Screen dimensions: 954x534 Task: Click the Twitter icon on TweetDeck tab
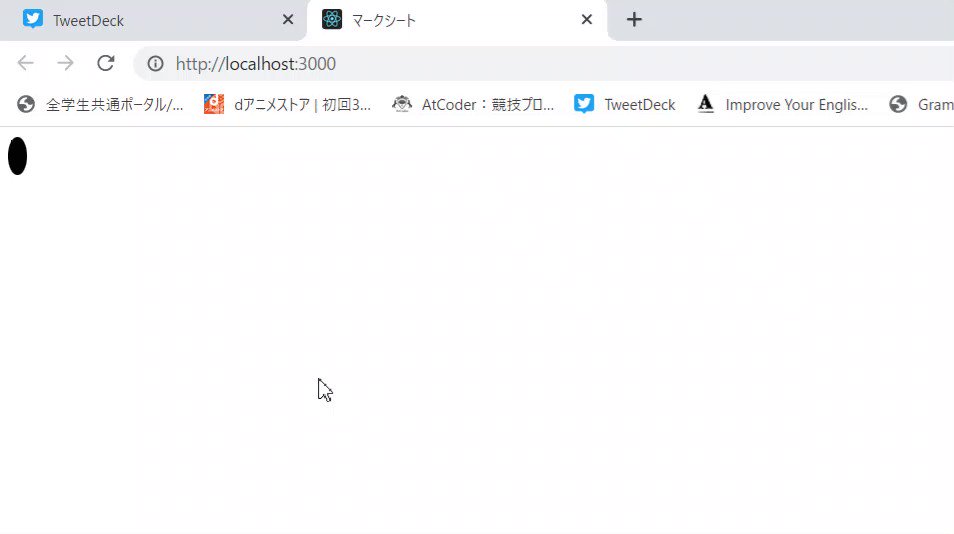[x=33, y=19]
